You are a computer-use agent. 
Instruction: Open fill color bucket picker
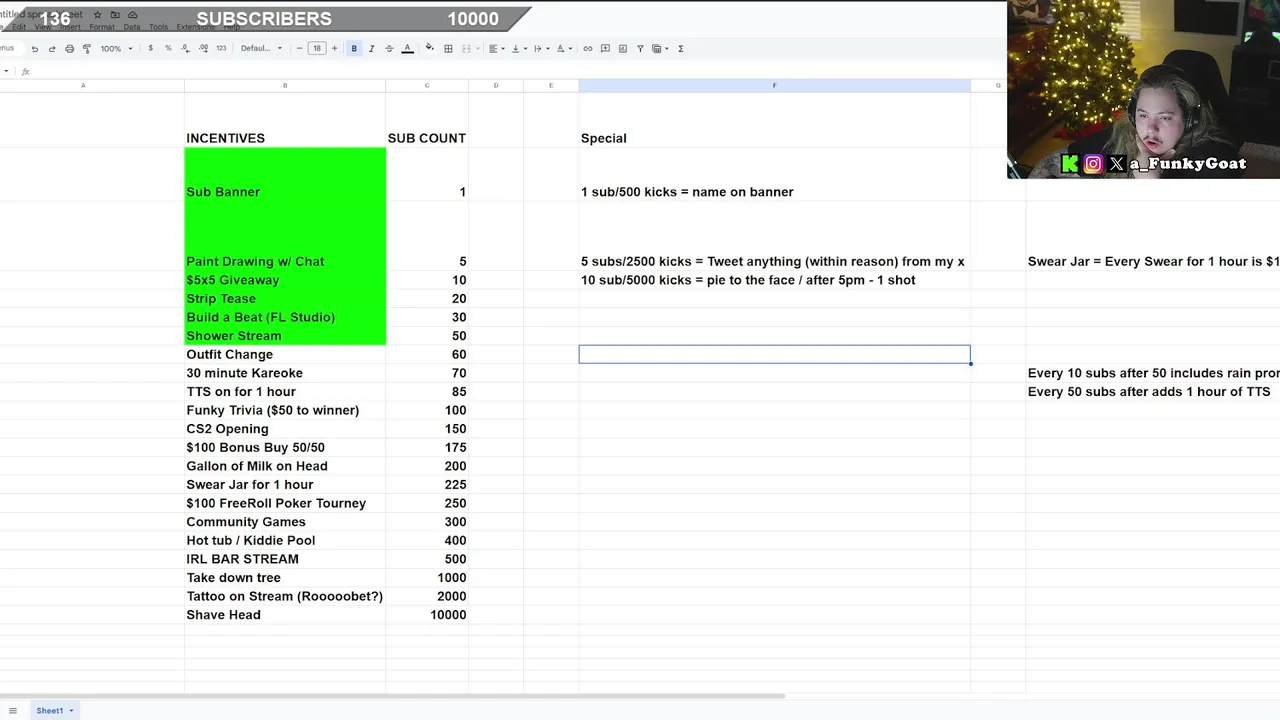(429, 48)
